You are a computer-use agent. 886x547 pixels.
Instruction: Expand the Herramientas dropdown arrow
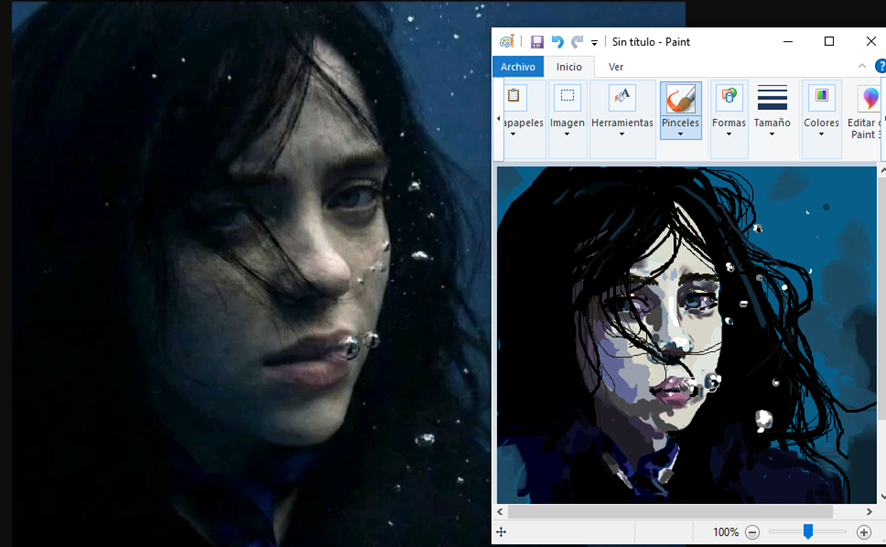(x=622, y=134)
